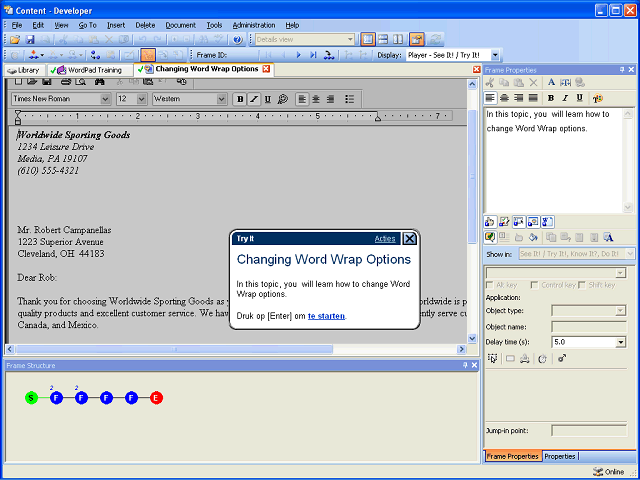Click the highlighted orange frame tool icon
Screen dimensions: 640x480
(x=148, y=55)
